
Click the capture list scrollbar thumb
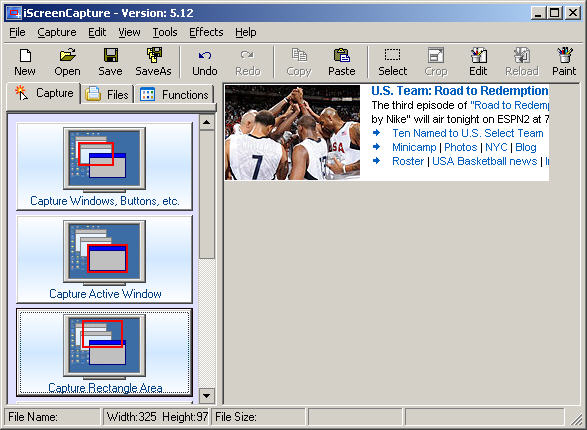(x=207, y=194)
